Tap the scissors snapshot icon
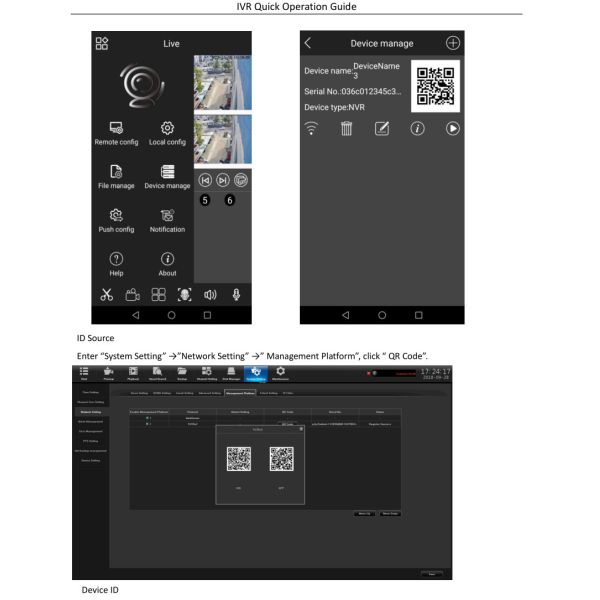Screen dimensions: 600x600 point(103,295)
